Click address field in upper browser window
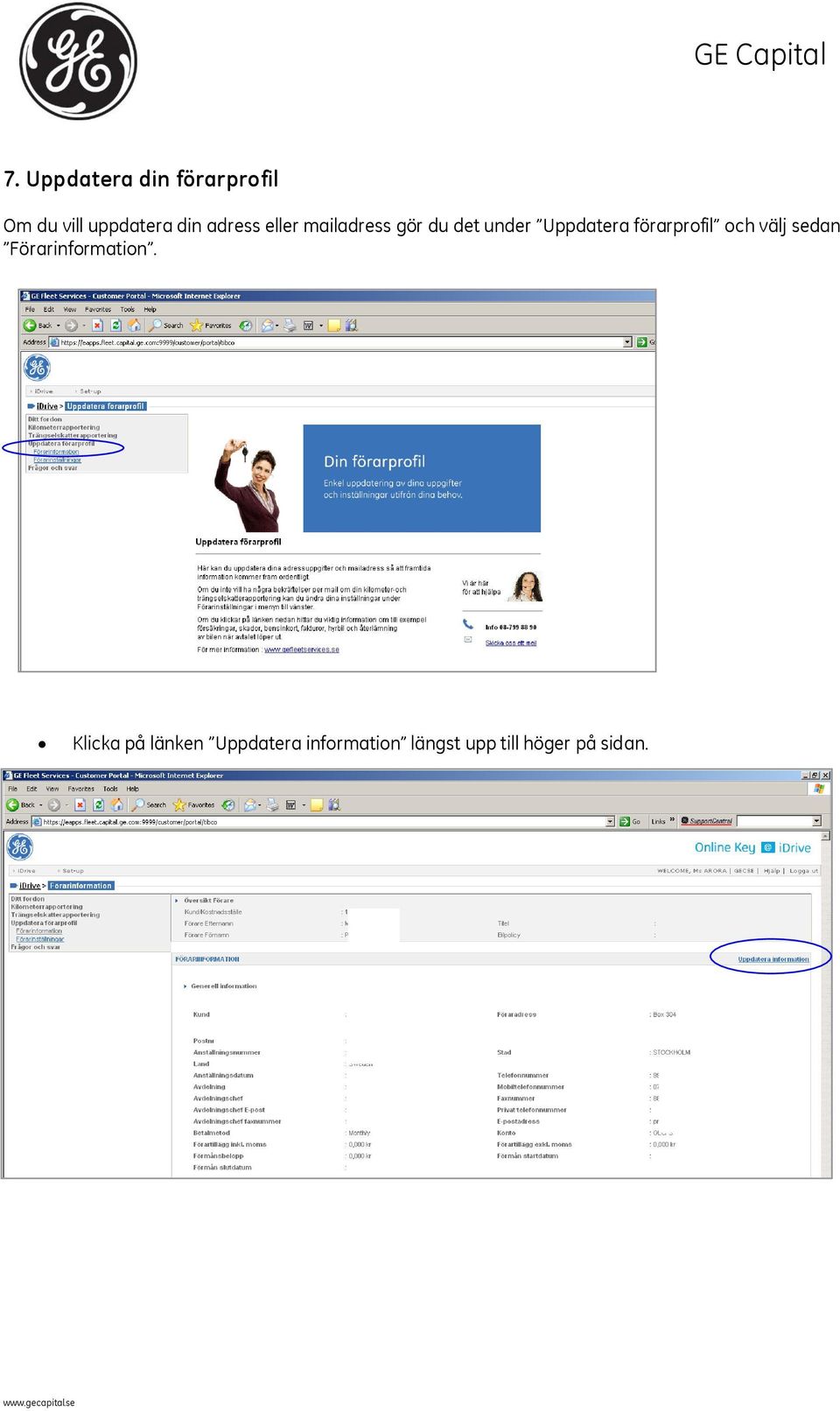Image resolution: width=840 pixels, height=1411 pixels. 340,342
